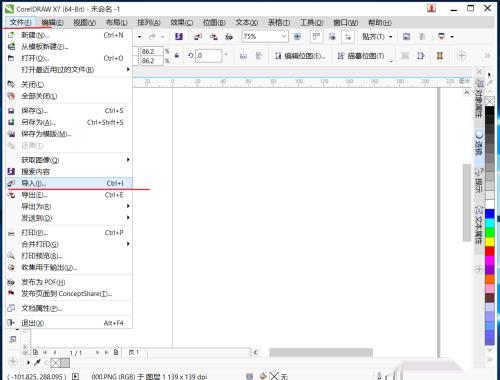Viewport: 500px width, 380px height.
Task: Toggle the lock ratio padlock in property bar
Action: [177, 56]
